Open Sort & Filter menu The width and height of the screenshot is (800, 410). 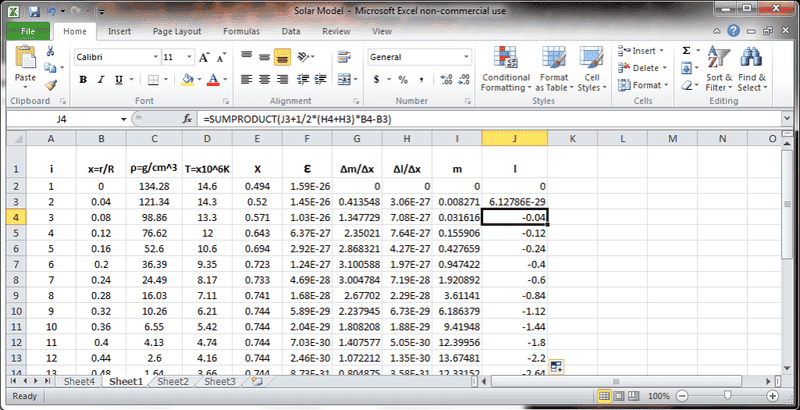[x=718, y=69]
